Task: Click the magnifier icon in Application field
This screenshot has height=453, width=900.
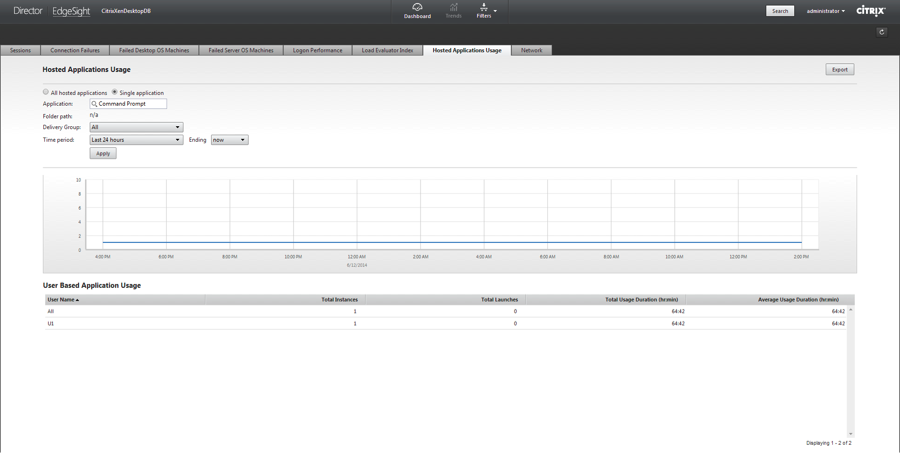Action: click(x=94, y=104)
